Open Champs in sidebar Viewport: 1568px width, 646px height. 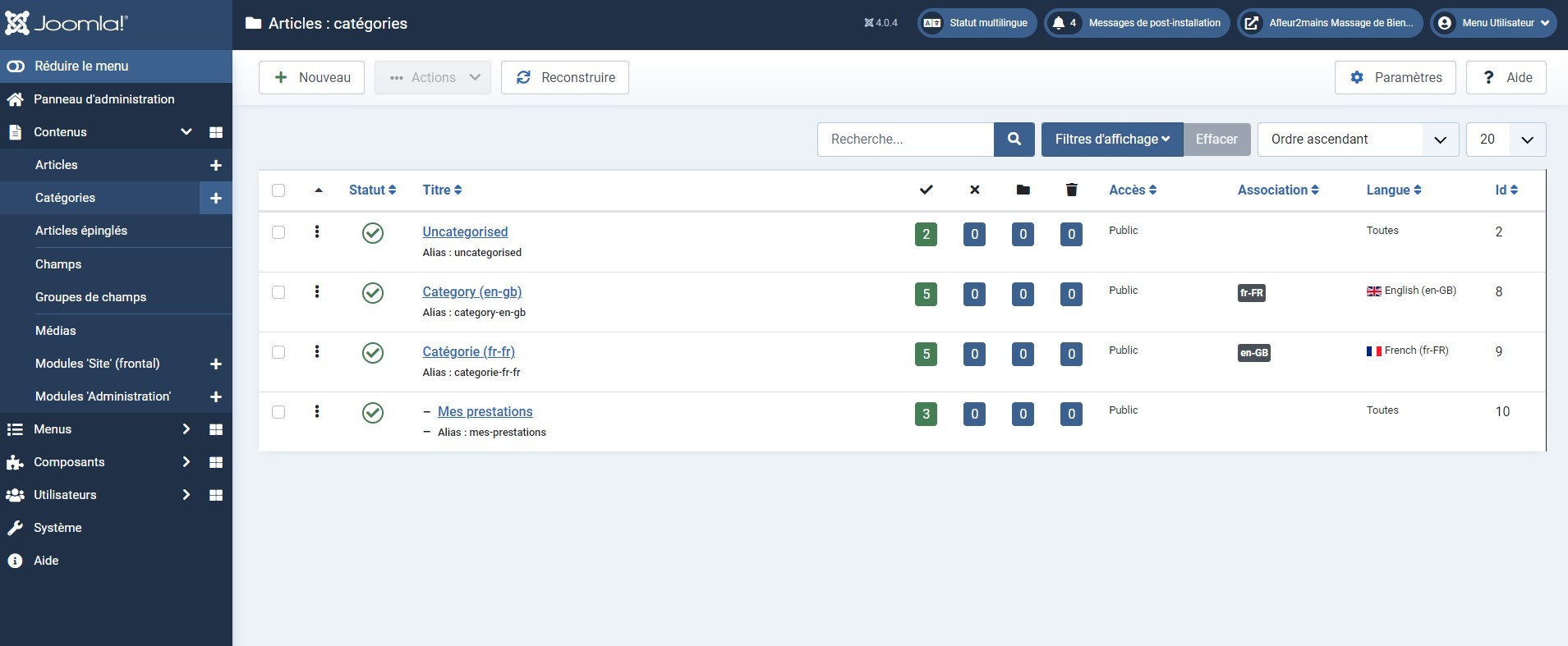pos(58,264)
